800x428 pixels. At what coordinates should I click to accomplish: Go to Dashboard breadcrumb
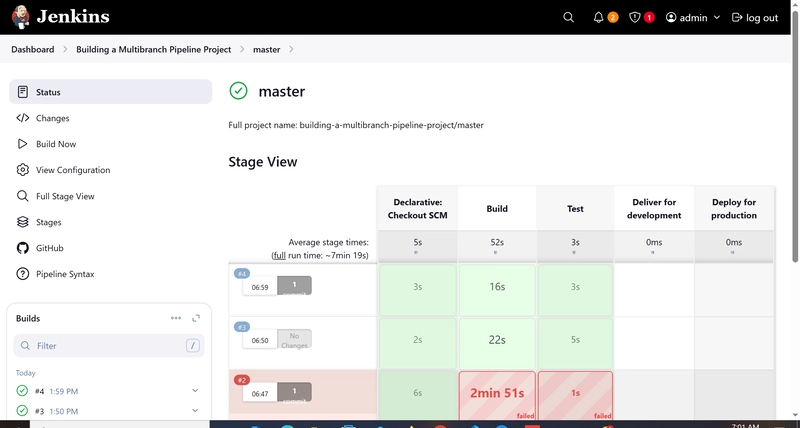pyautogui.click(x=33, y=49)
